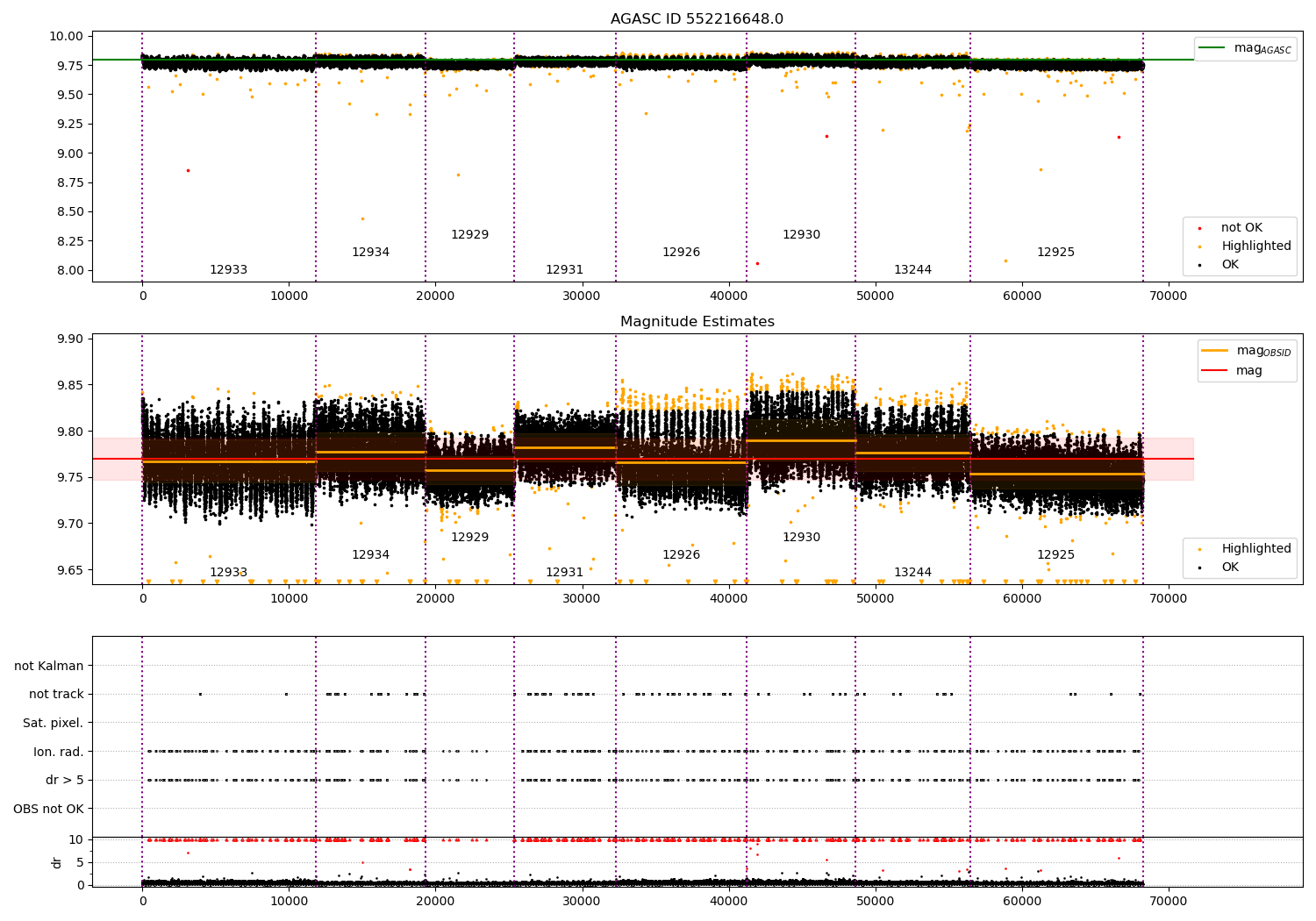This screenshot has width=1316, height=921.
Task: Select OBSID label 12934 in the AGASC plot
Action: click(x=370, y=253)
